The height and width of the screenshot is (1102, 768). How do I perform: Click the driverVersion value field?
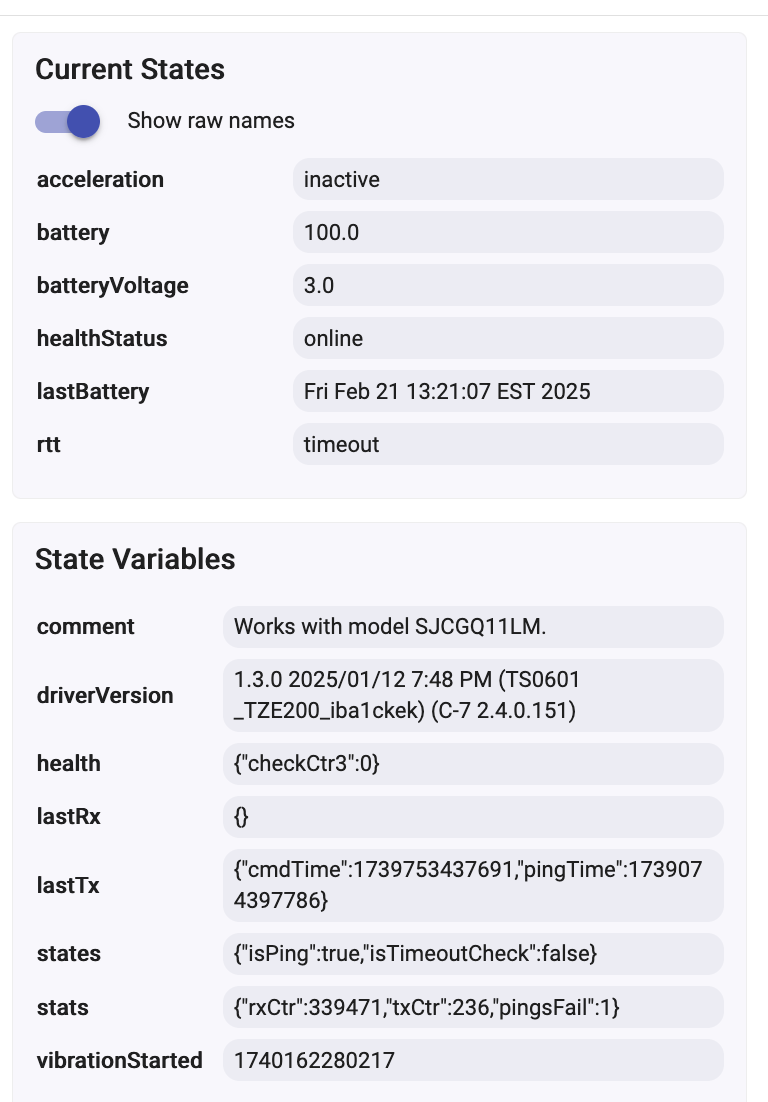[x=472, y=695]
